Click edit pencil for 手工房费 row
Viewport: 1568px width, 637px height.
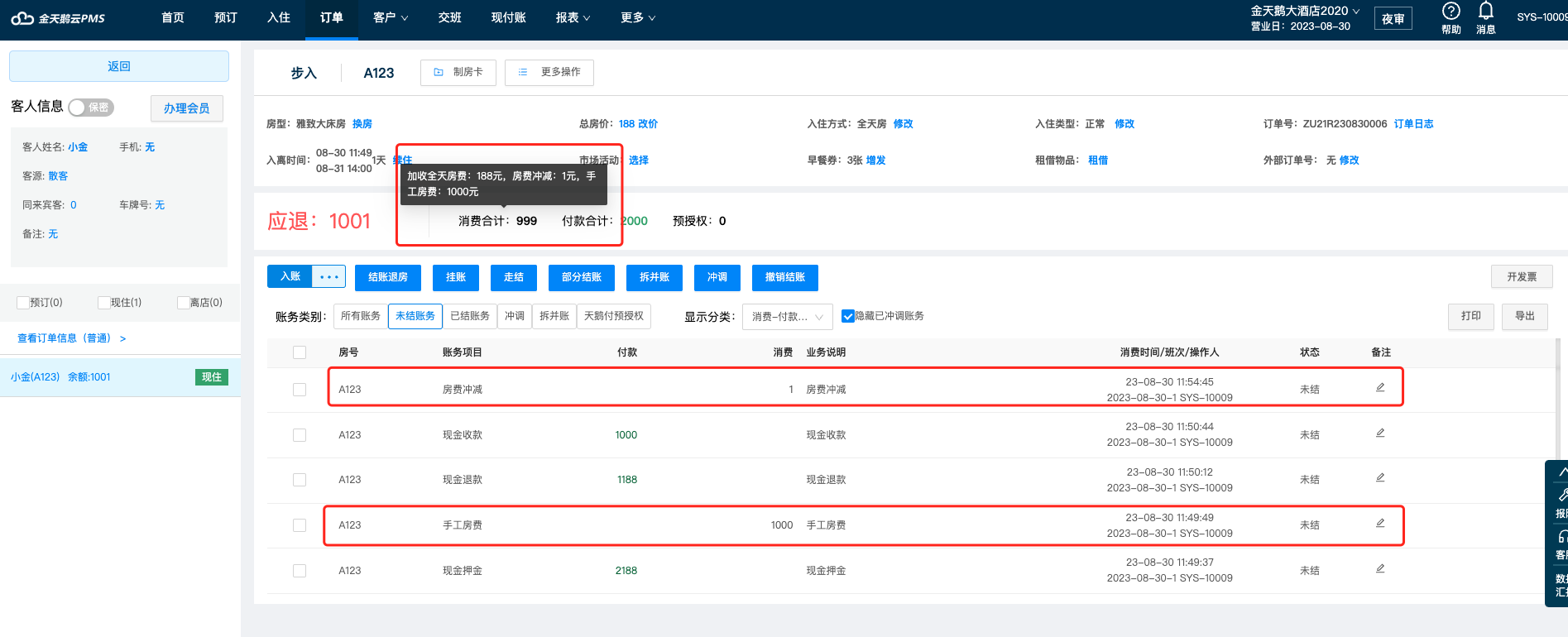(1380, 523)
